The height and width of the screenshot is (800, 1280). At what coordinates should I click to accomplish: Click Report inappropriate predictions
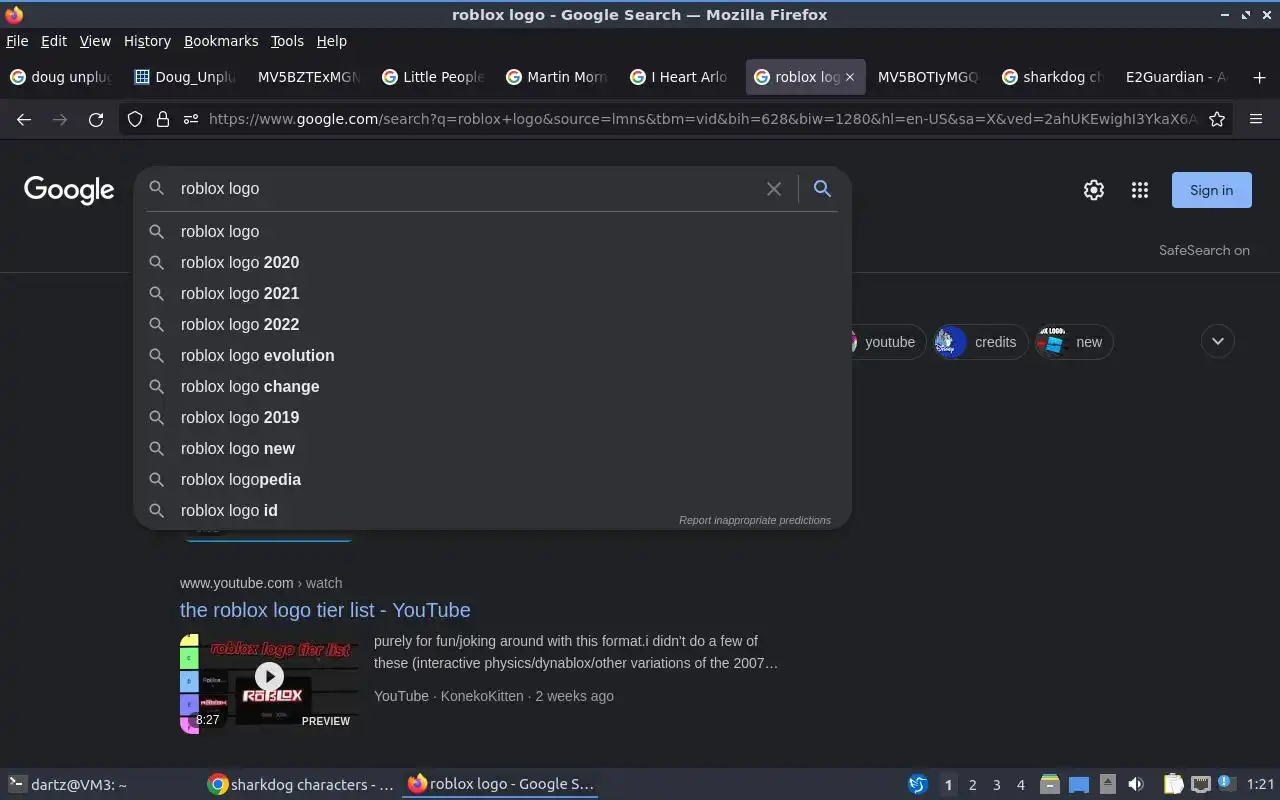click(x=755, y=520)
